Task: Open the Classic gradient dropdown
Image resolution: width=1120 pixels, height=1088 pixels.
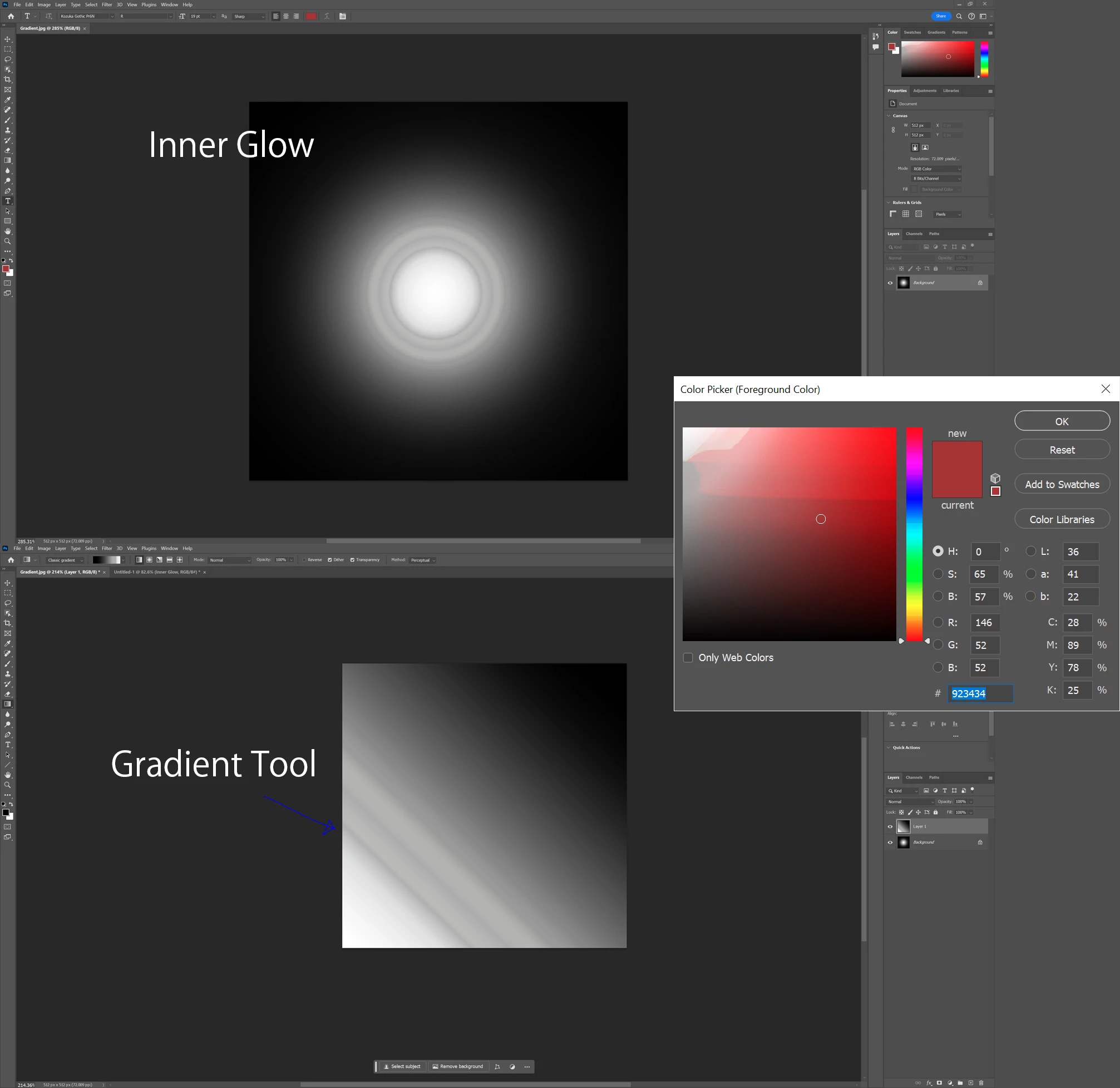Action: pos(66,560)
